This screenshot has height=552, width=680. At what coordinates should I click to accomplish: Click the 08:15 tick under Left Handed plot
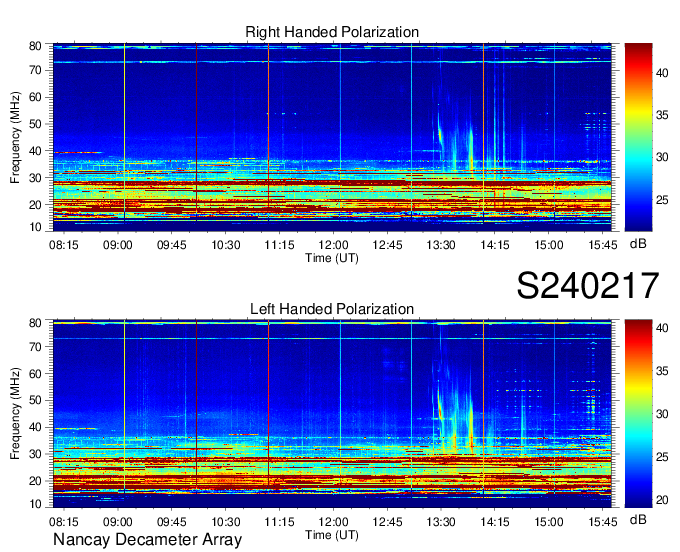(x=64, y=522)
